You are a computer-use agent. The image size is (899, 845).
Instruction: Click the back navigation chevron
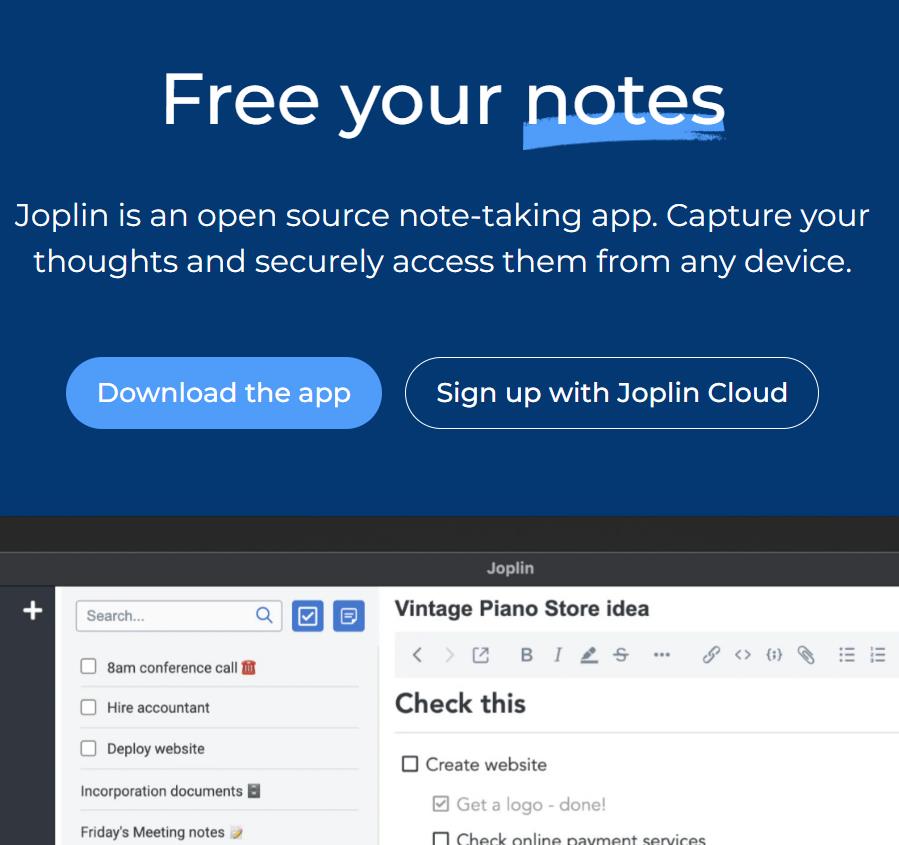pos(417,655)
